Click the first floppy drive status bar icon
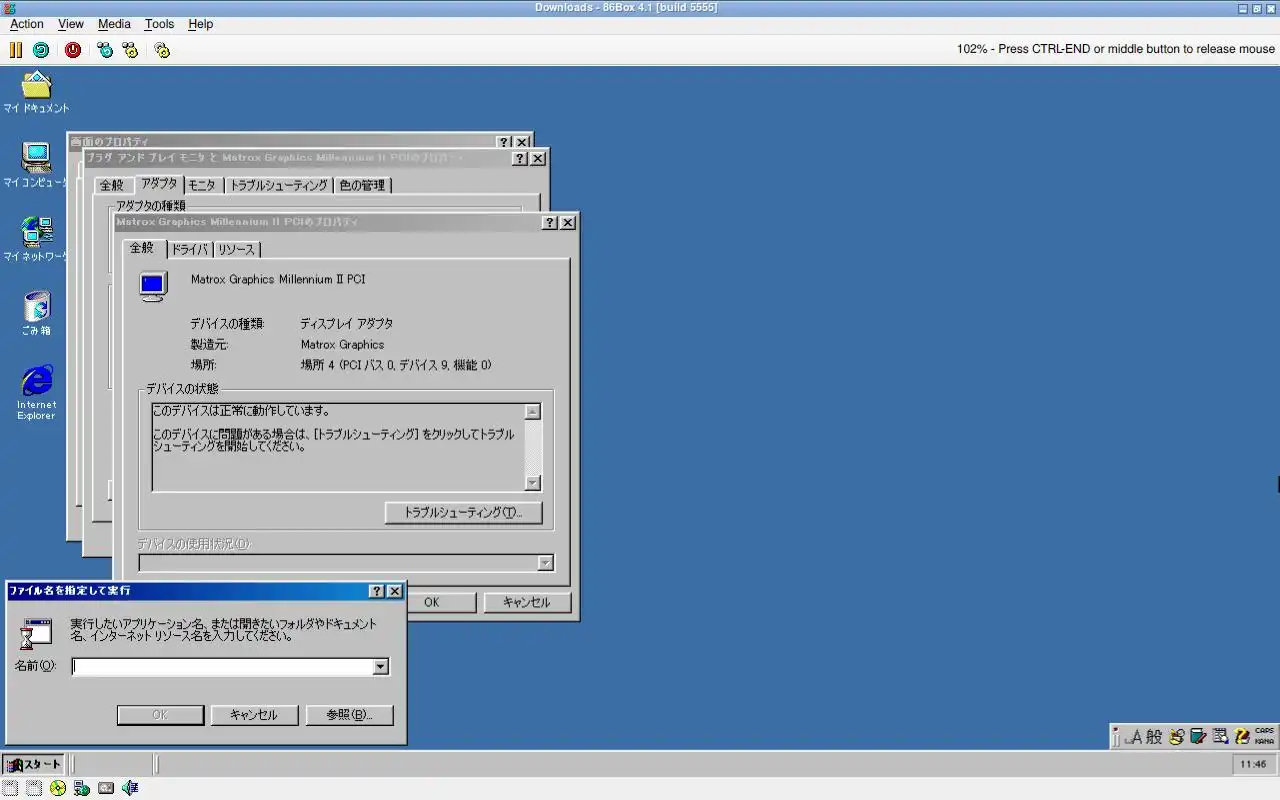The height and width of the screenshot is (800, 1280). [x=9, y=788]
